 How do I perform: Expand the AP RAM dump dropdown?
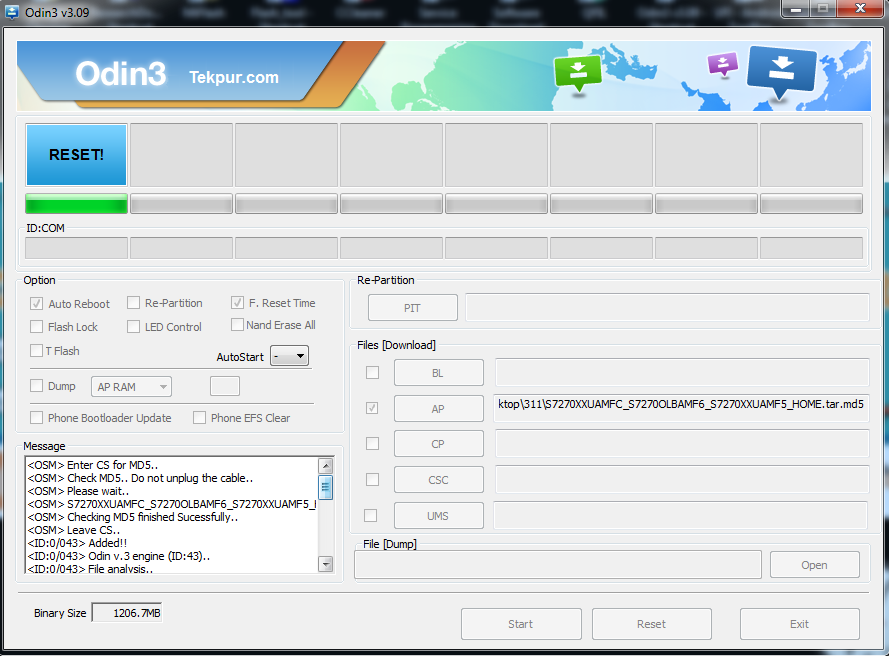pyautogui.click(x=132, y=387)
